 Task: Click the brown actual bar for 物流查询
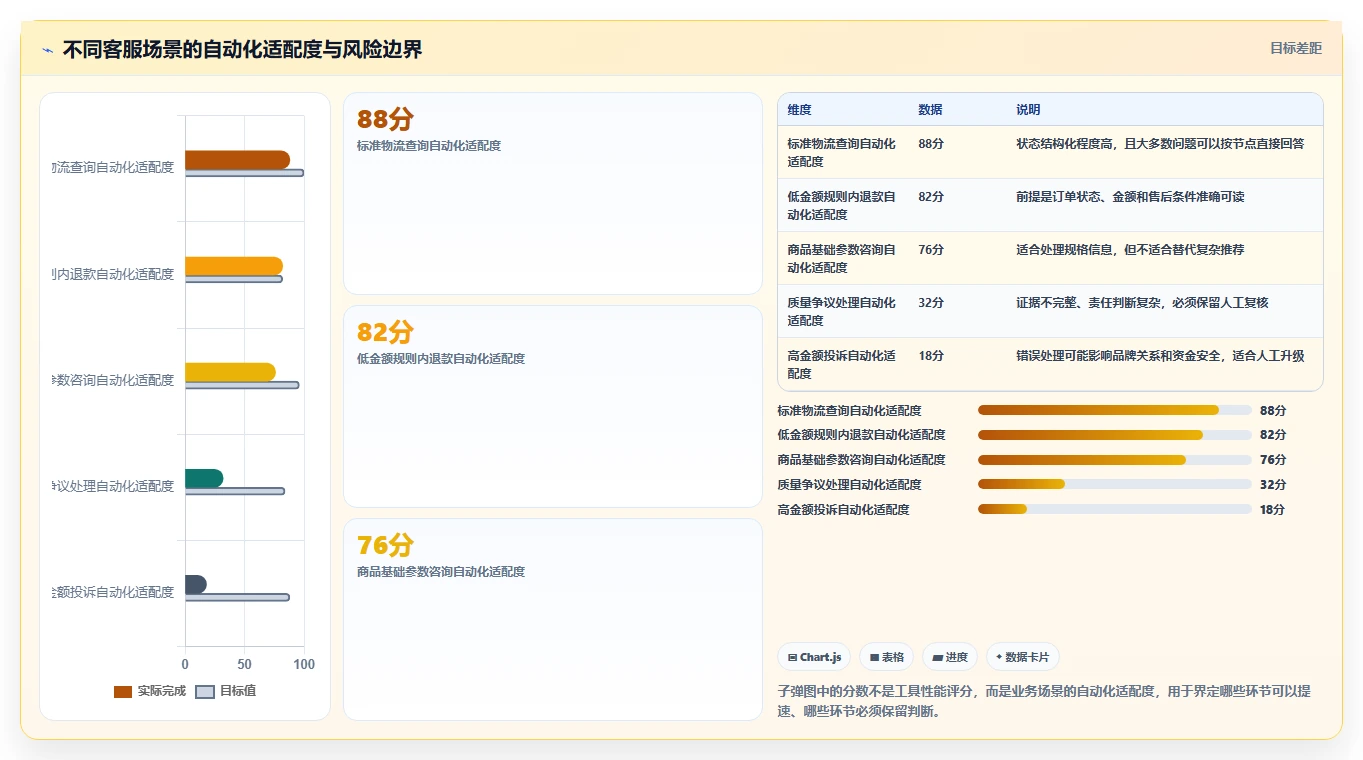point(237,160)
